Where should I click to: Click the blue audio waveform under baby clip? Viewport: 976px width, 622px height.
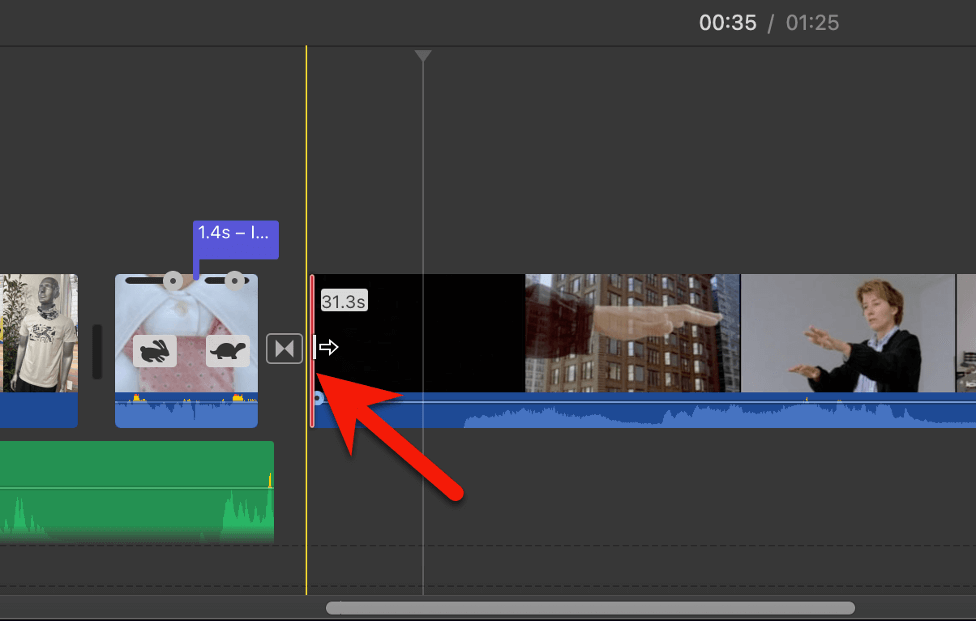coord(187,410)
